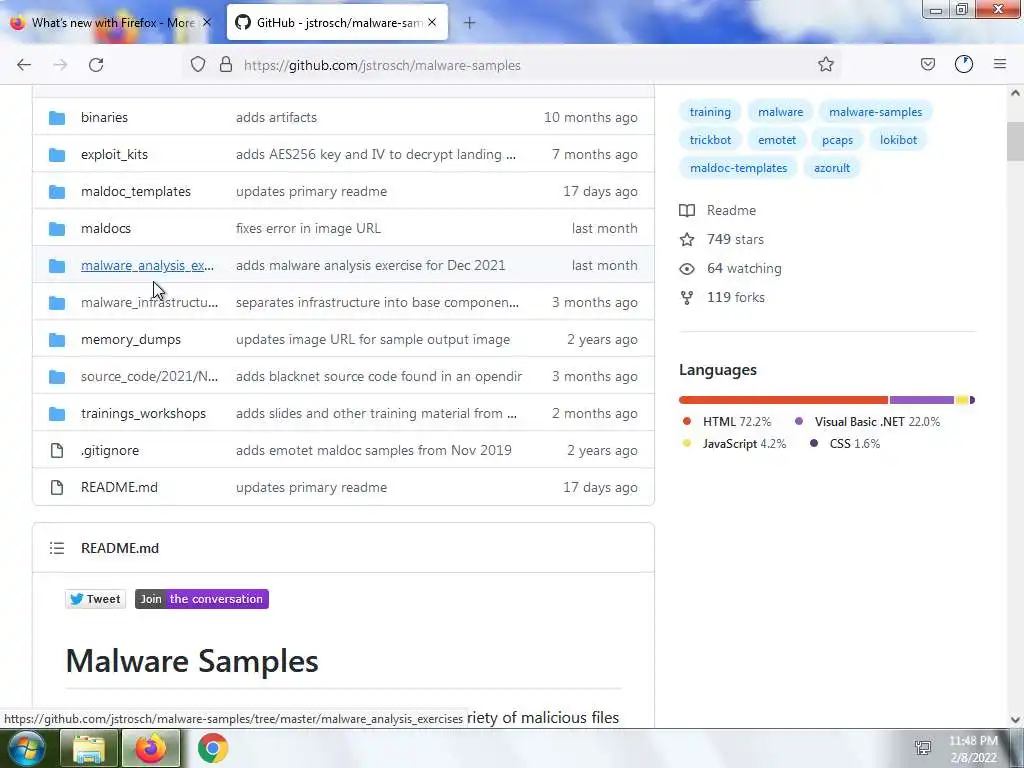The height and width of the screenshot is (768, 1024).
Task: Switch to the What's new with Firefox tab
Action: pos(111,23)
